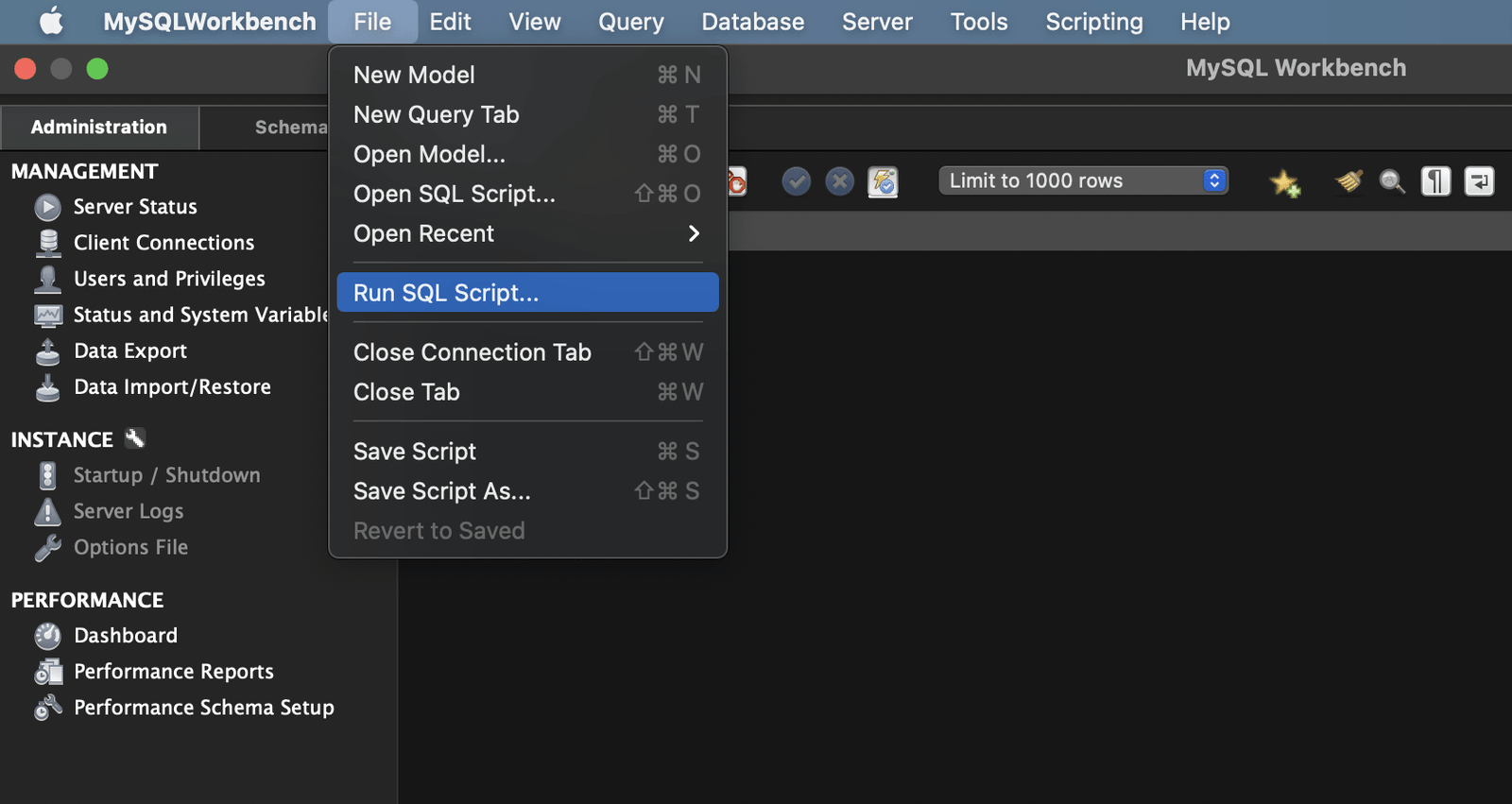This screenshot has height=804, width=1512.
Task: Choose New Query Tab menu item
Action: [x=527, y=114]
